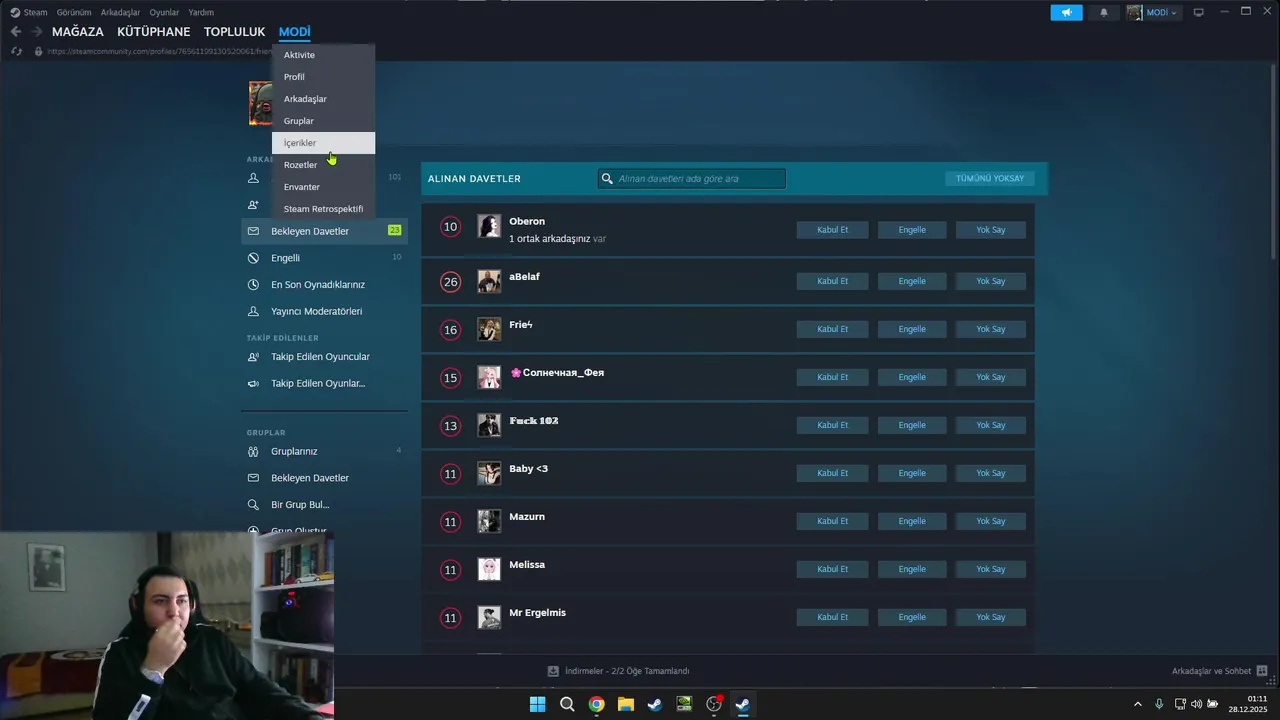Open File Explorer from taskbar

tap(625, 704)
